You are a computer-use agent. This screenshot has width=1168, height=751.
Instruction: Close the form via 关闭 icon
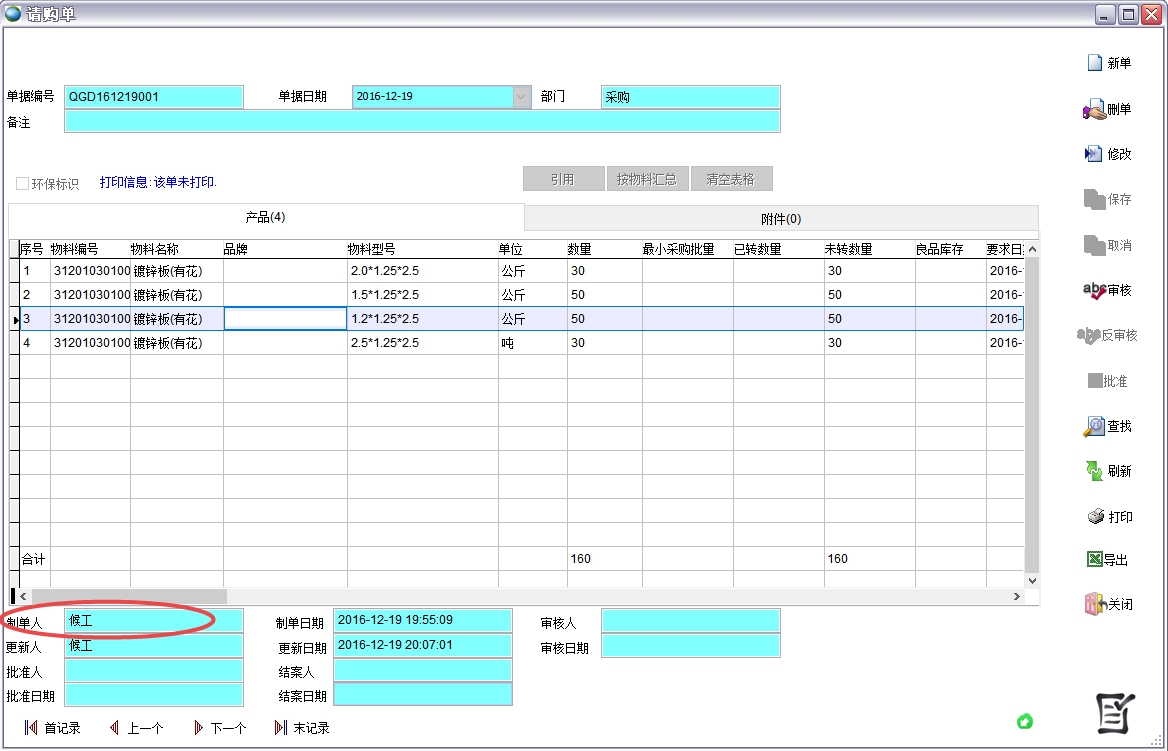coord(1094,604)
